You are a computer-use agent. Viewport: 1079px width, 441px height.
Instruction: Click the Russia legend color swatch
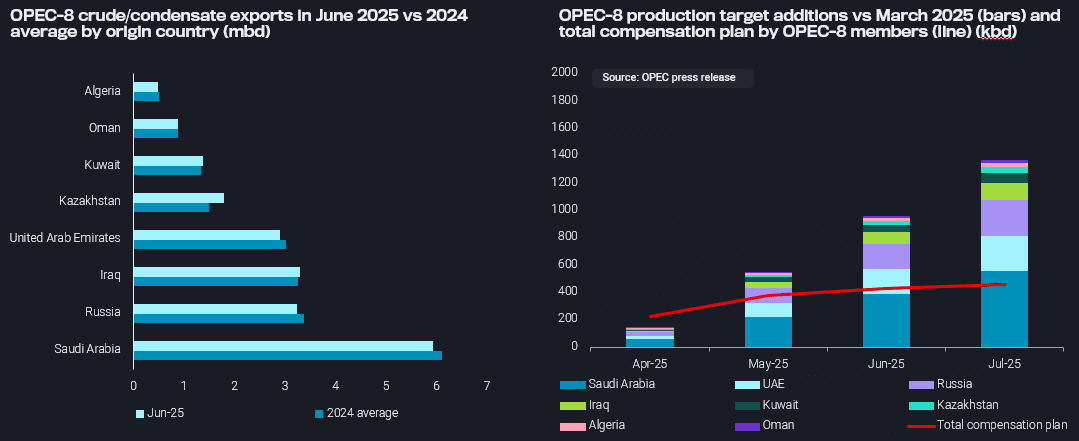921,385
